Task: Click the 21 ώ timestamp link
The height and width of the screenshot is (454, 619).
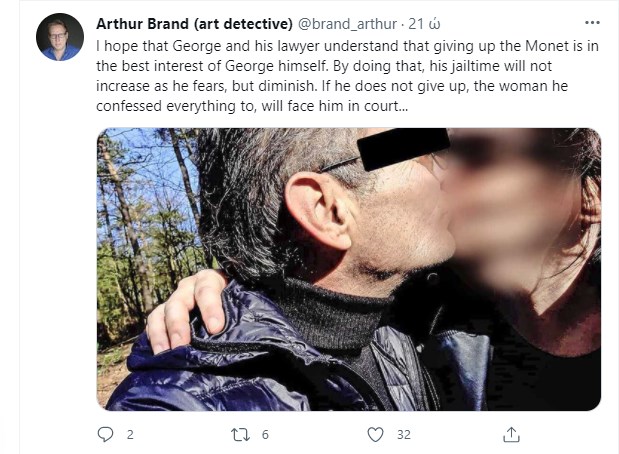Action: 424,24
